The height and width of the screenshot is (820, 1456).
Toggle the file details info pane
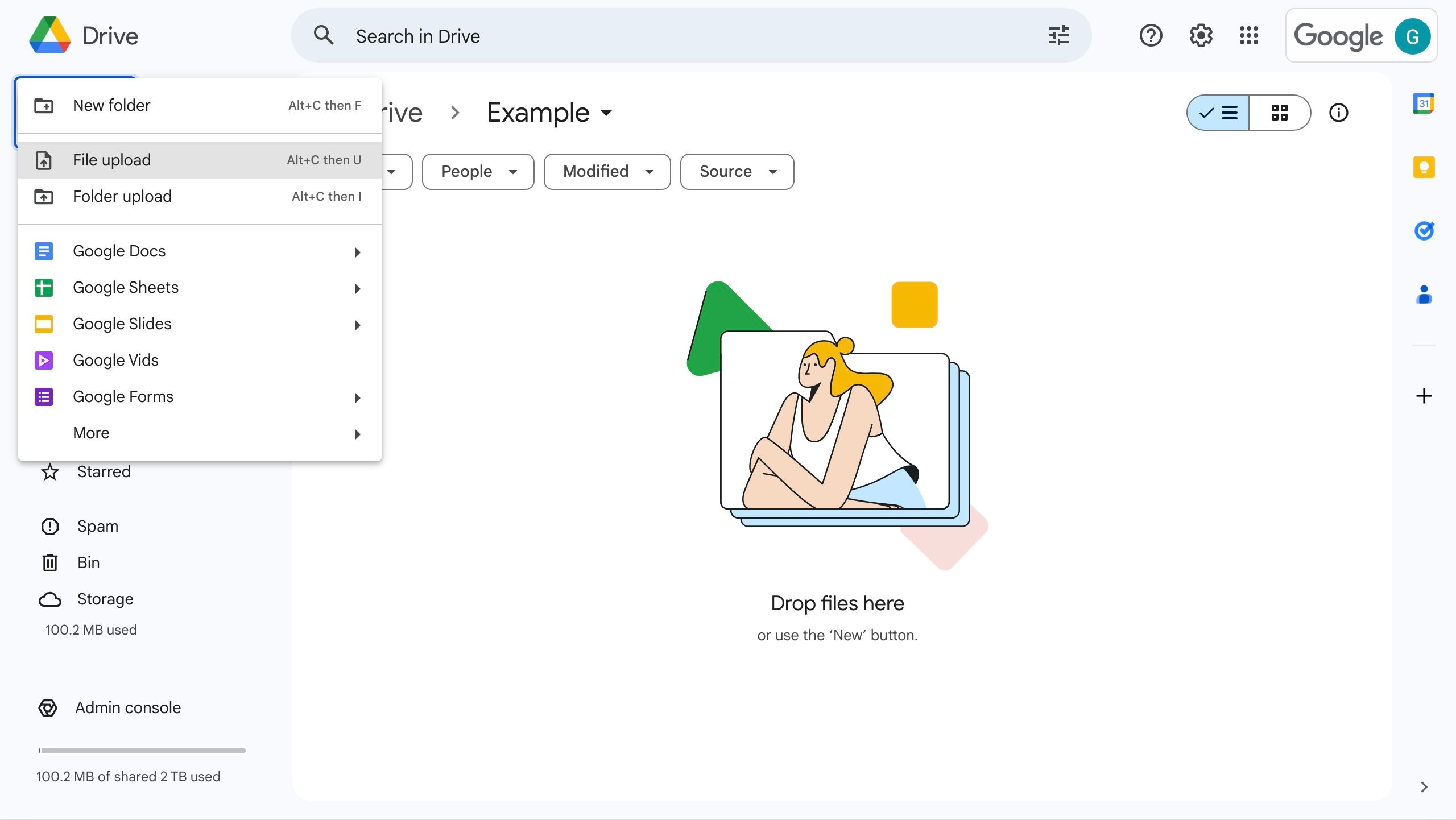click(x=1339, y=113)
